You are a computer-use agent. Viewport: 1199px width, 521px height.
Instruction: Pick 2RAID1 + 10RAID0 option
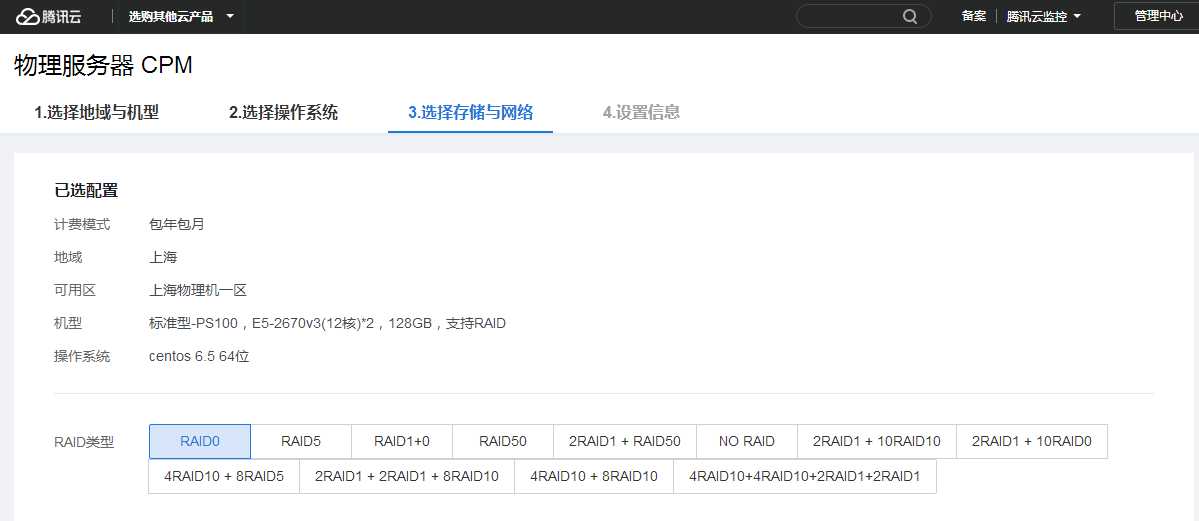(1032, 441)
